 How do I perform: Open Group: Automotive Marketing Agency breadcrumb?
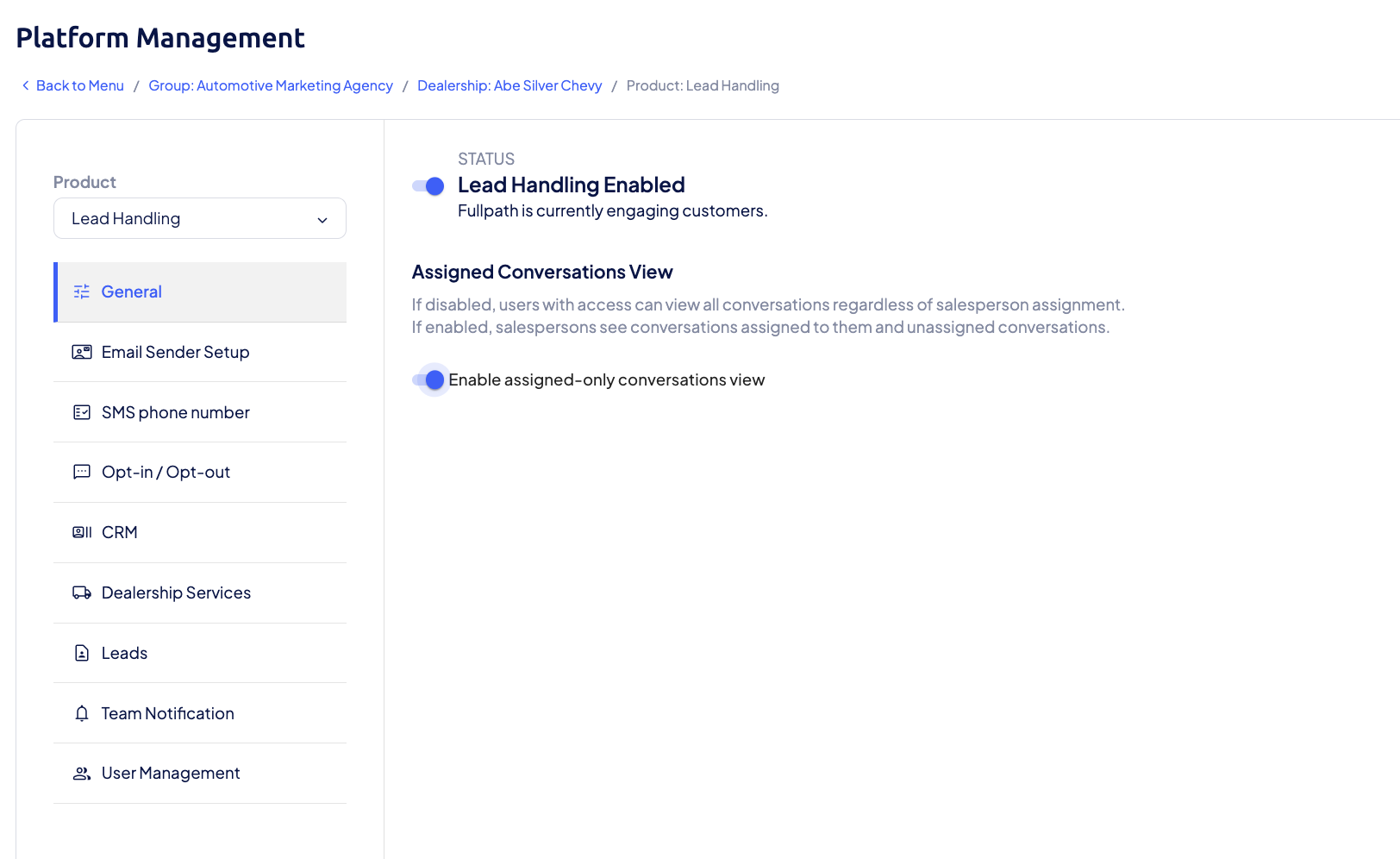[x=271, y=85]
